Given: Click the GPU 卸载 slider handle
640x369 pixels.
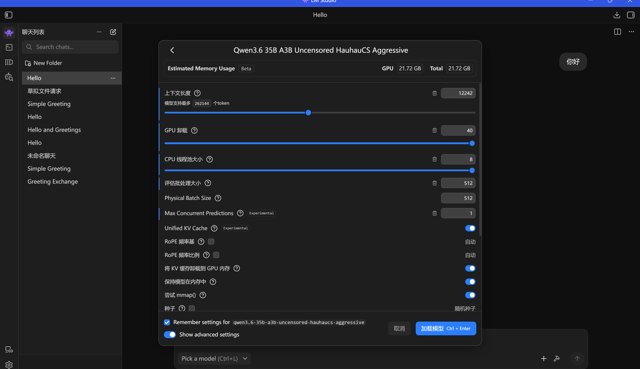Looking at the screenshot, I should click(472, 143).
